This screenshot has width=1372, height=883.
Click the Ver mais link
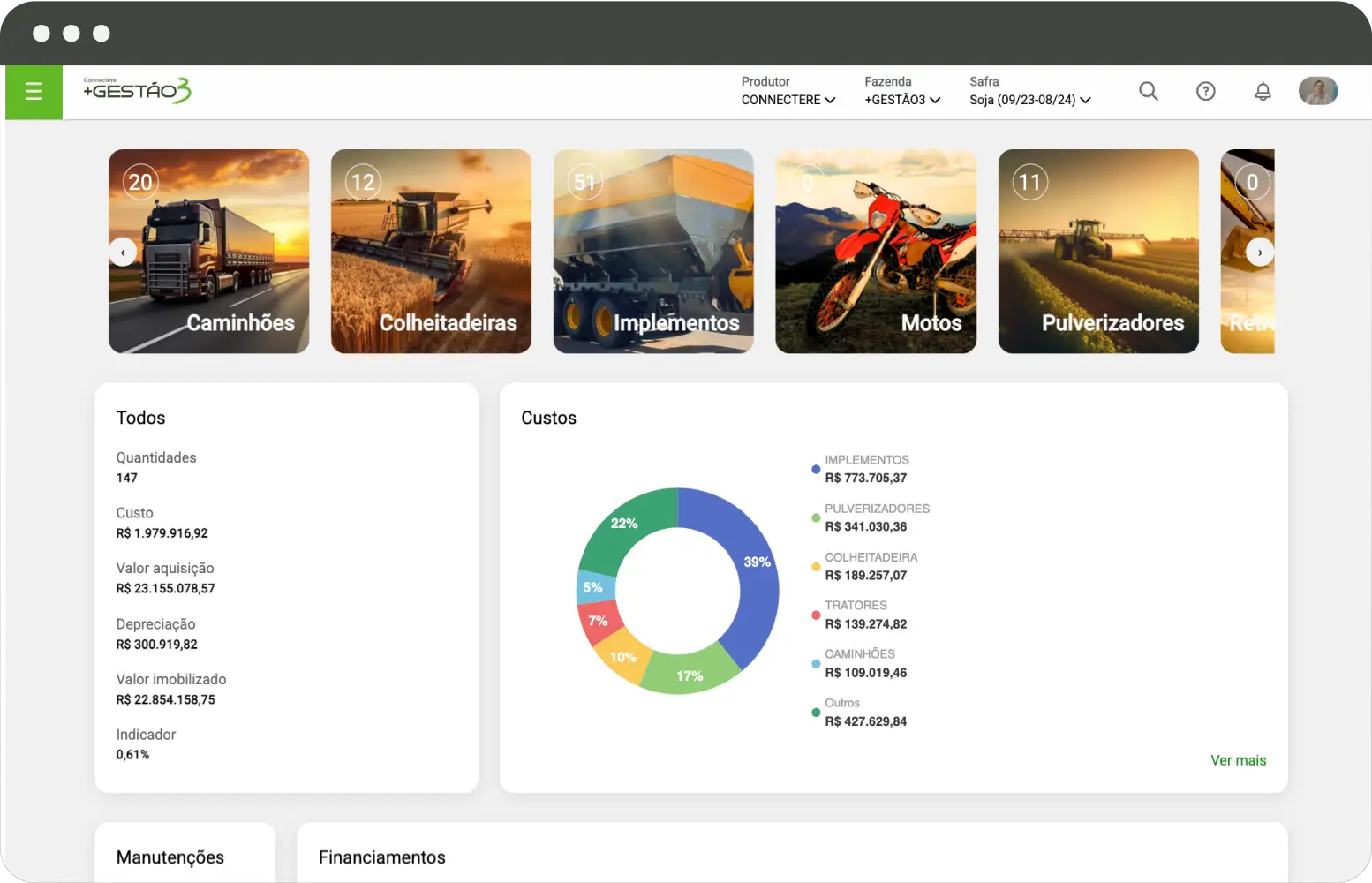coord(1238,760)
